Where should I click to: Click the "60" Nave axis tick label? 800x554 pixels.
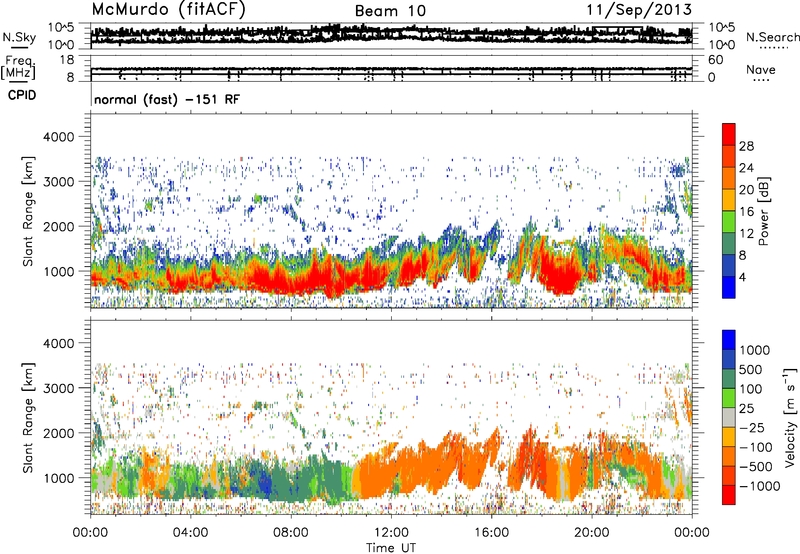click(716, 60)
